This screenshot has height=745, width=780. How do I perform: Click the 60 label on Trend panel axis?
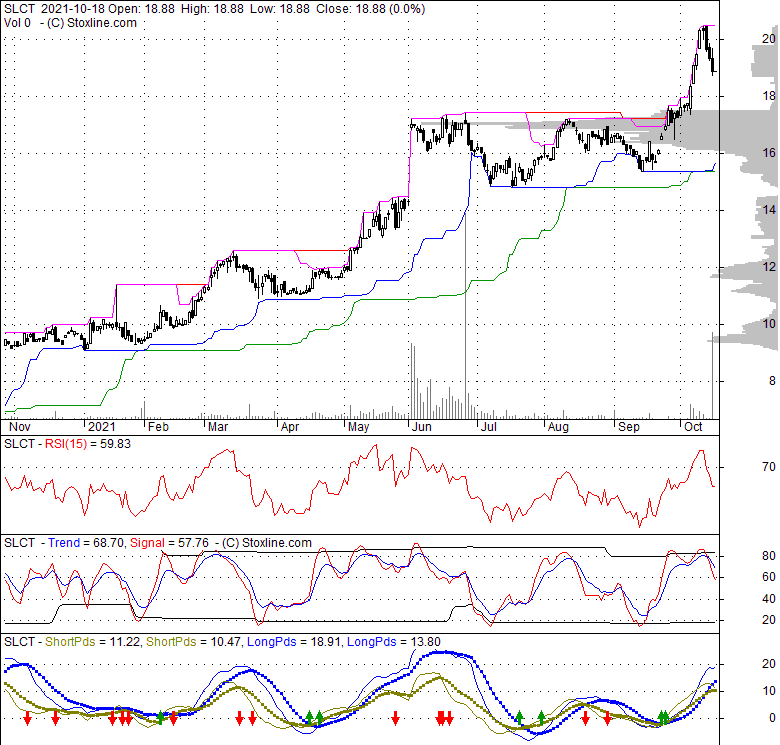[x=769, y=577]
